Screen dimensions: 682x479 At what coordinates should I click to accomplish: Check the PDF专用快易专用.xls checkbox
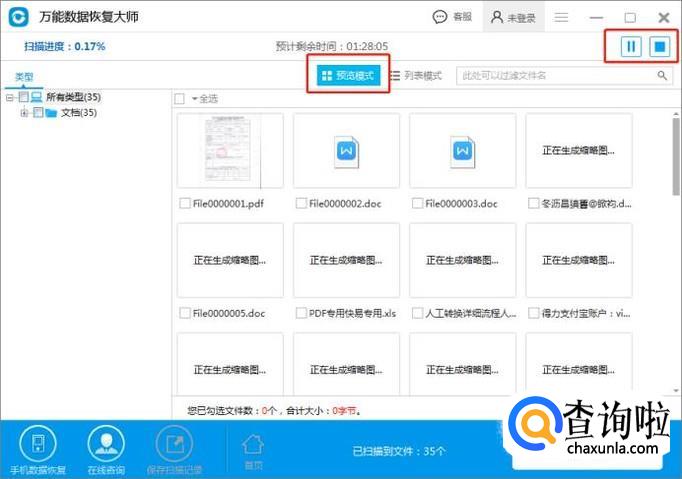(x=301, y=313)
